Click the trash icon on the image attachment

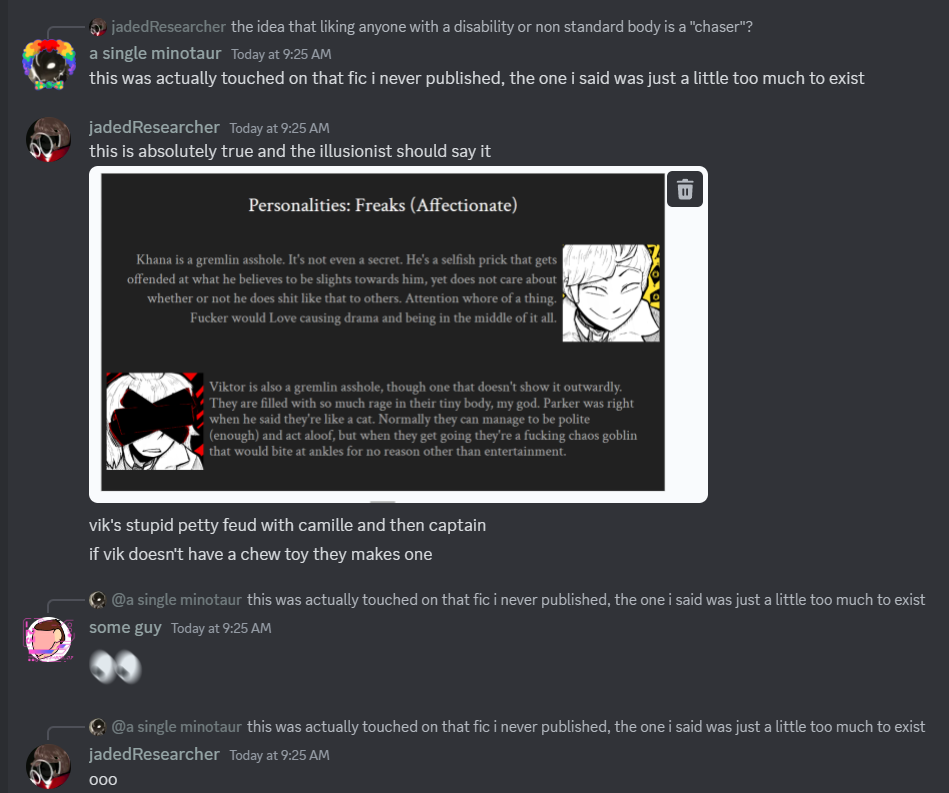(x=685, y=189)
